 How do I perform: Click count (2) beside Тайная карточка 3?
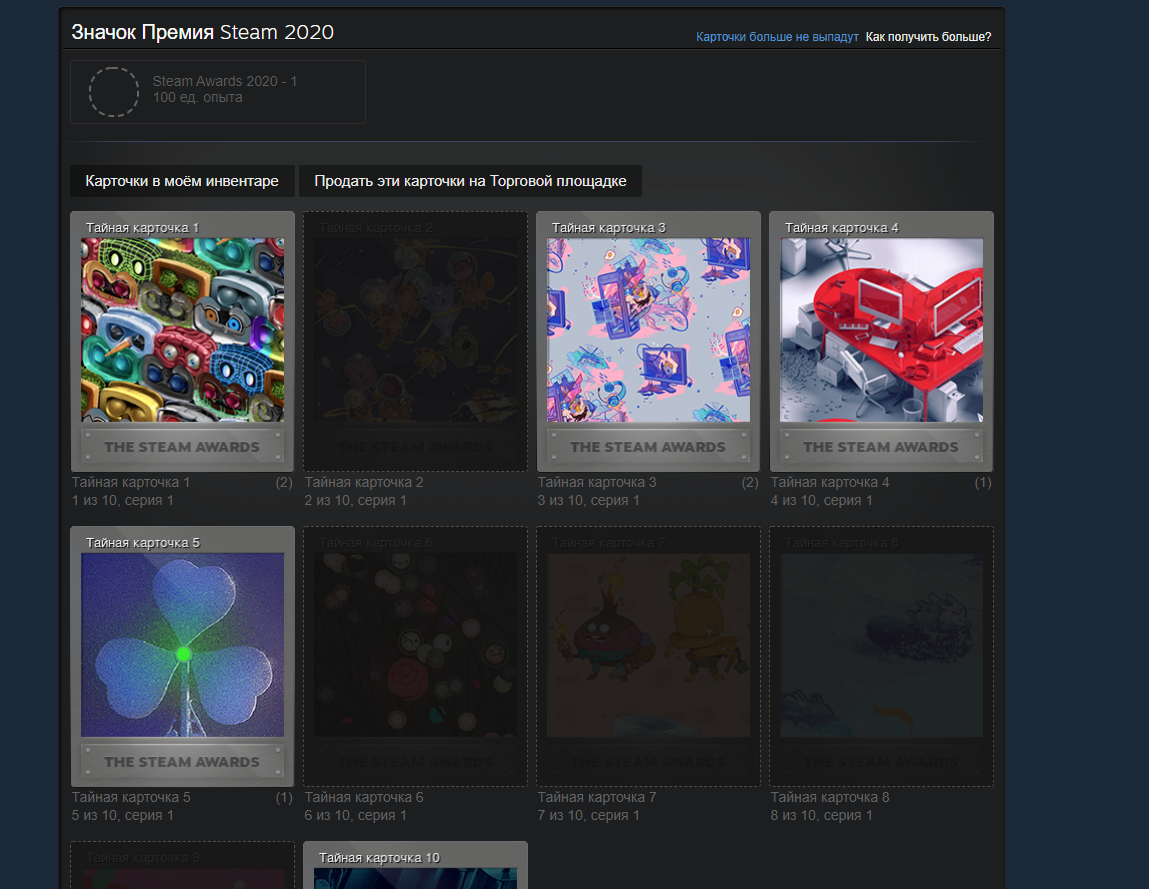[x=750, y=482]
